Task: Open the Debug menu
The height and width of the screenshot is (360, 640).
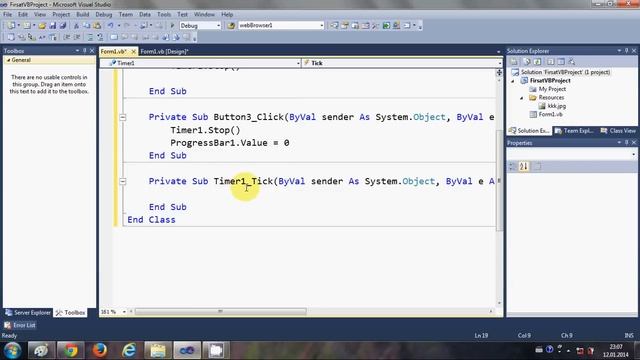Action: (x=104, y=14)
